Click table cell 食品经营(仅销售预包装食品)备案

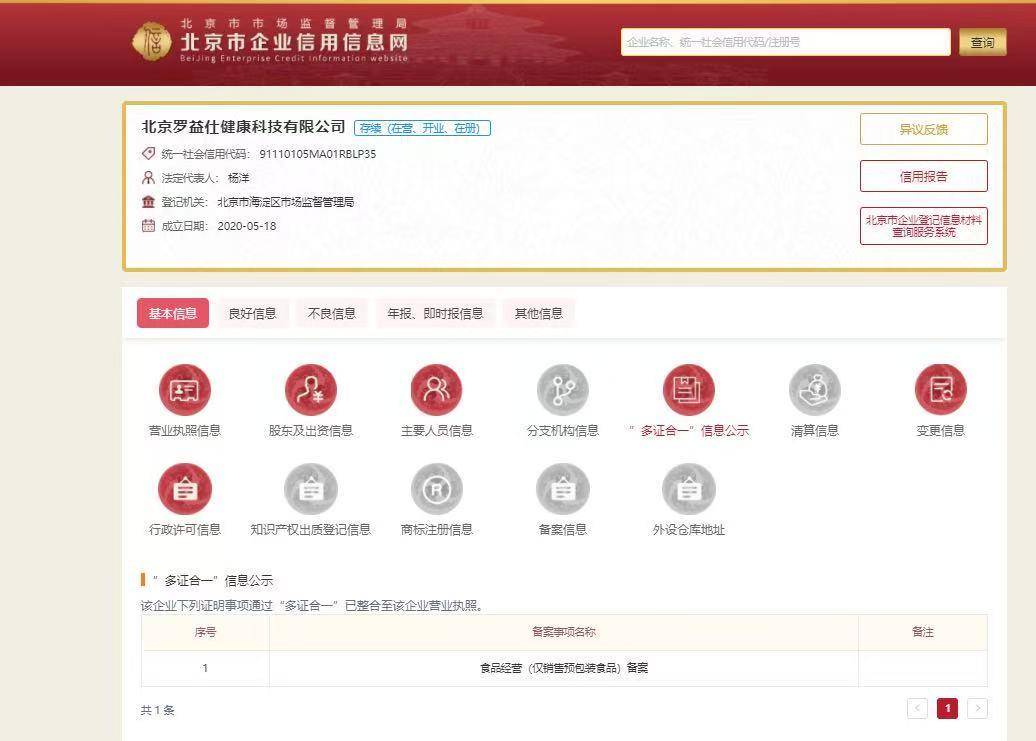tap(564, 668)
